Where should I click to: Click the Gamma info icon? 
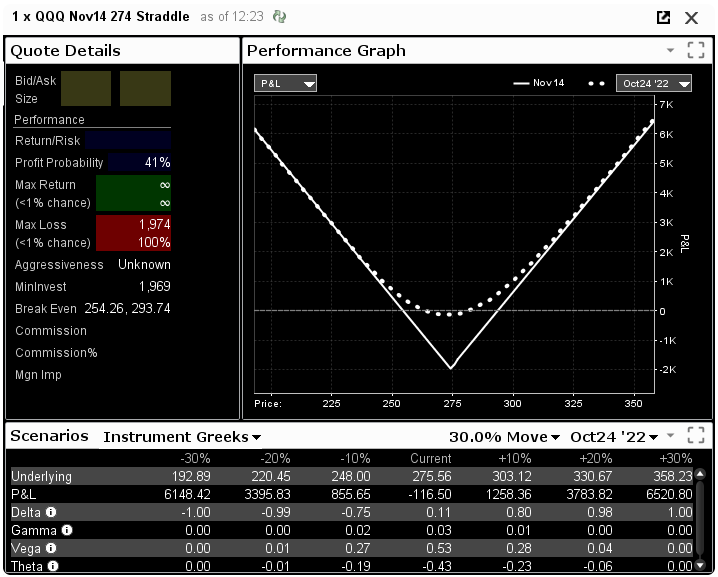click(67, 530)
